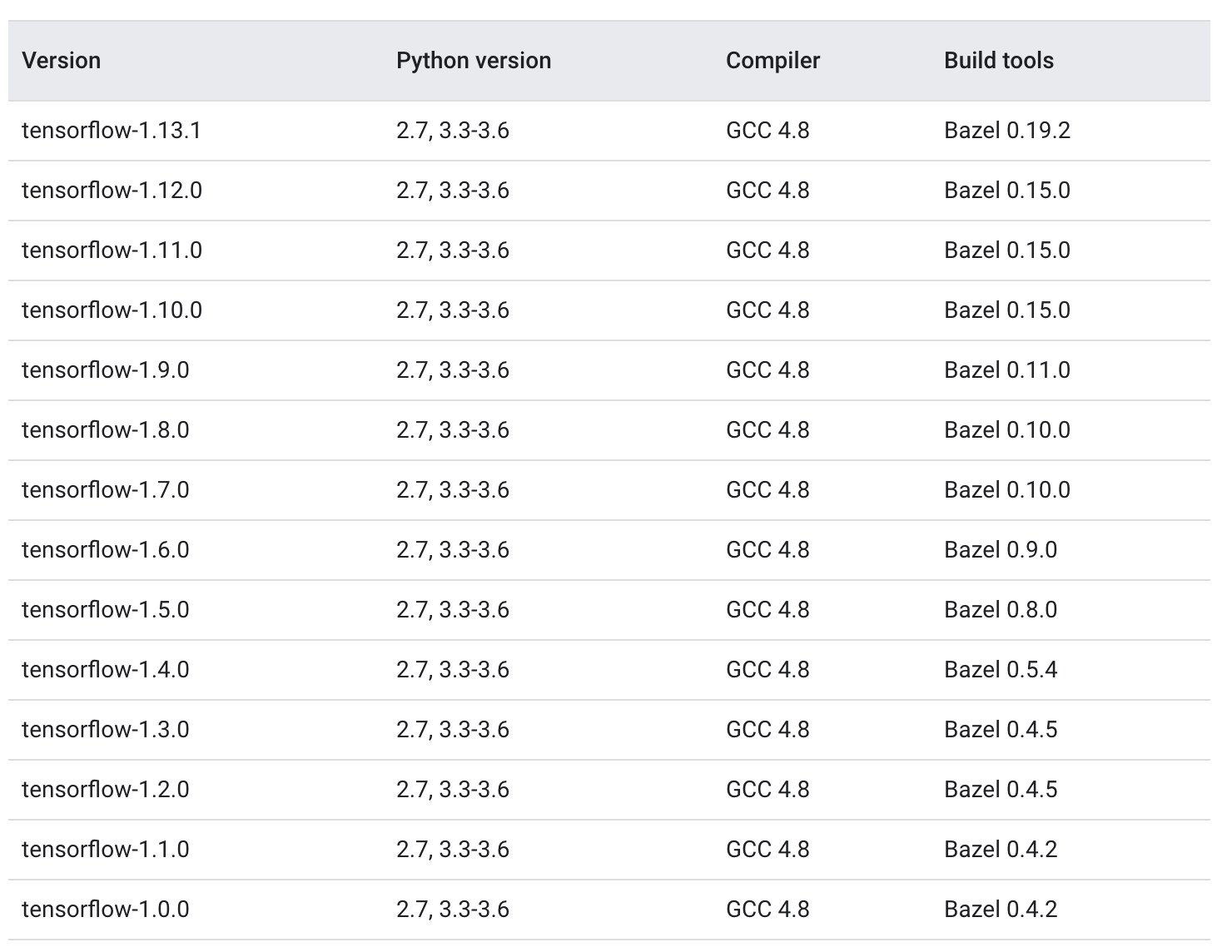Screen dimensions: 1232x952
Task: Click Bazel 0.4.5 in tensorflow-1.2.0 row
Action: pos(1001,790)
